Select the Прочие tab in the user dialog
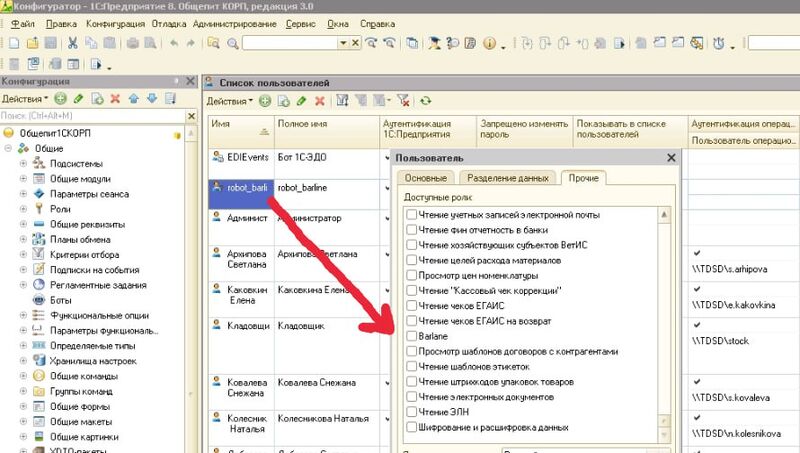Screen dimensions: 800x453 coord(583,178)
